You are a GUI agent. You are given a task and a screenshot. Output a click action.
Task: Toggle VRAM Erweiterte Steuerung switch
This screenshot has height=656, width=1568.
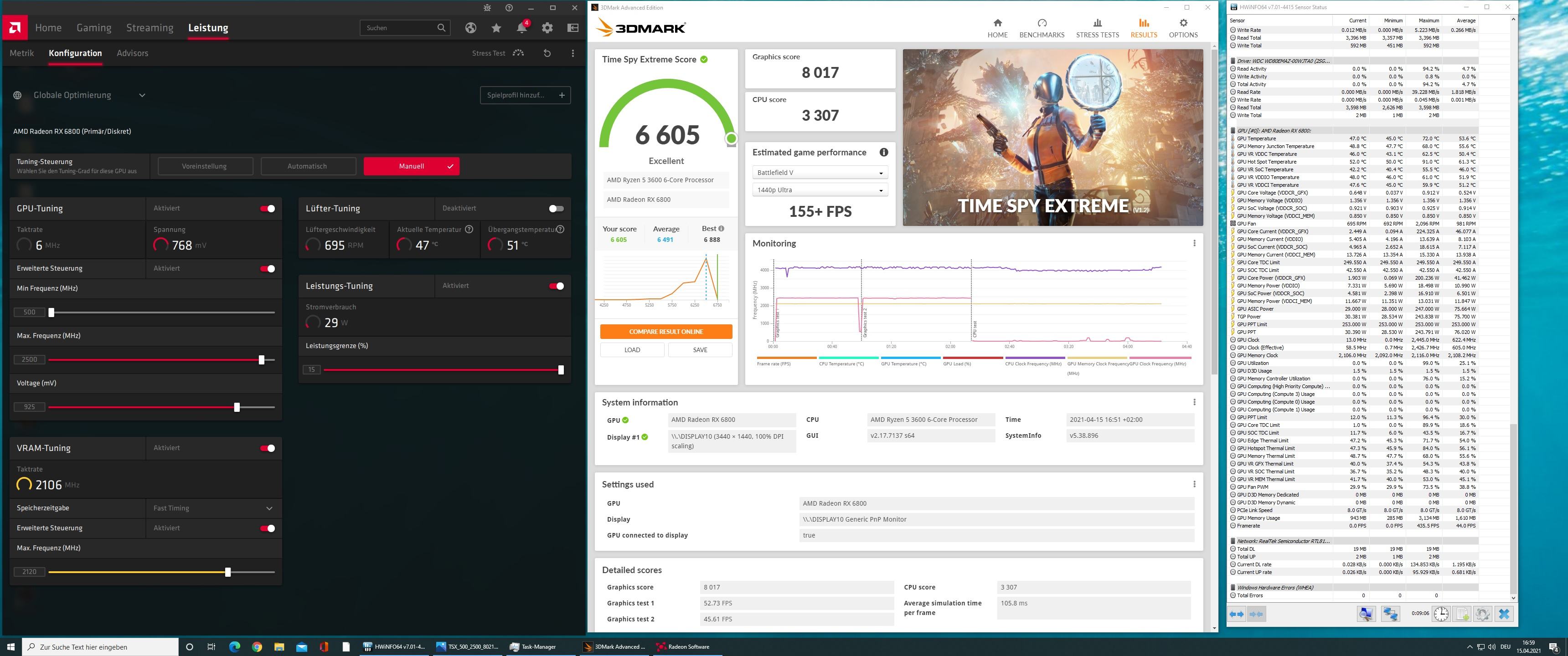click(267, 528)
